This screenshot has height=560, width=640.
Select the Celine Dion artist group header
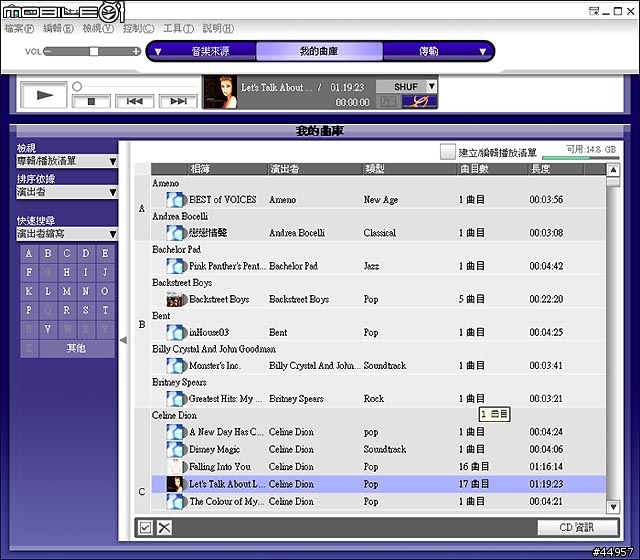tap(174, 416)
